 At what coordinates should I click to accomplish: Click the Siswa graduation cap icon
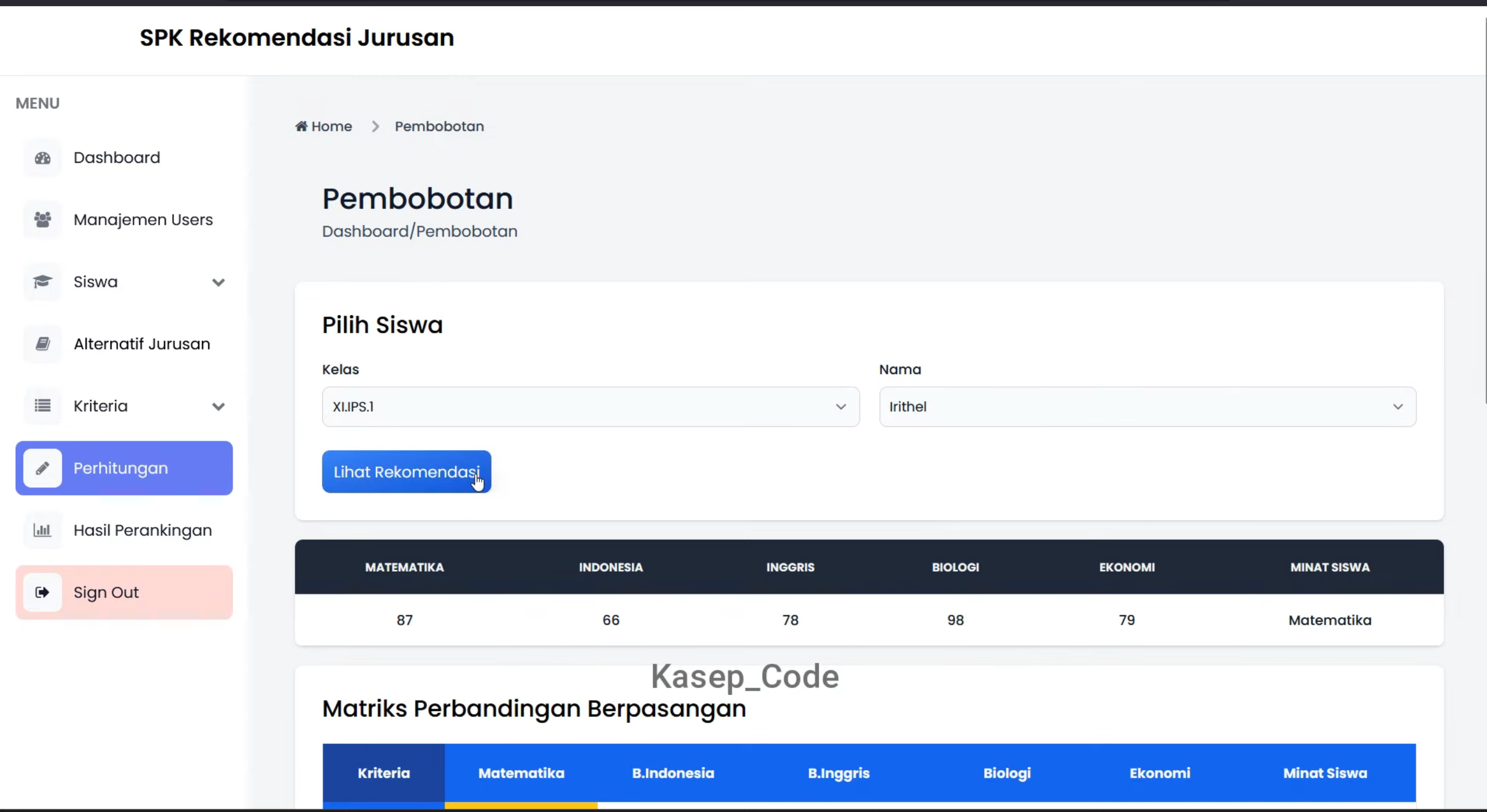coord(42,282)
